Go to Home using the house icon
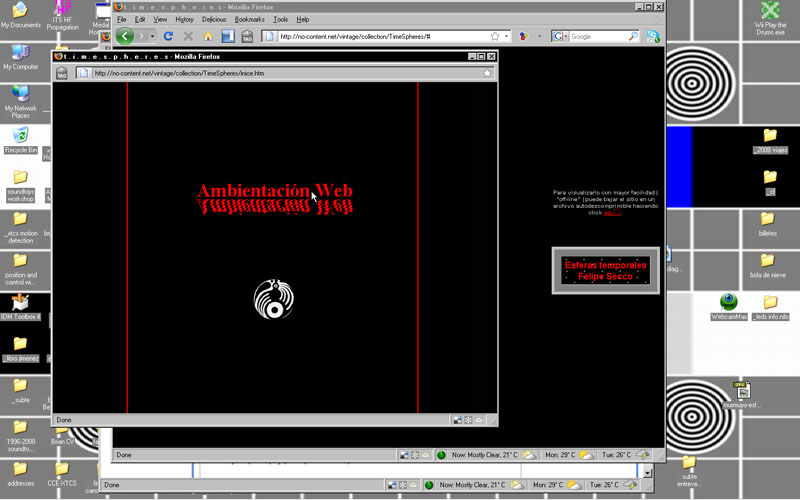Screen dimensions: 800x500 coord(208,36)
